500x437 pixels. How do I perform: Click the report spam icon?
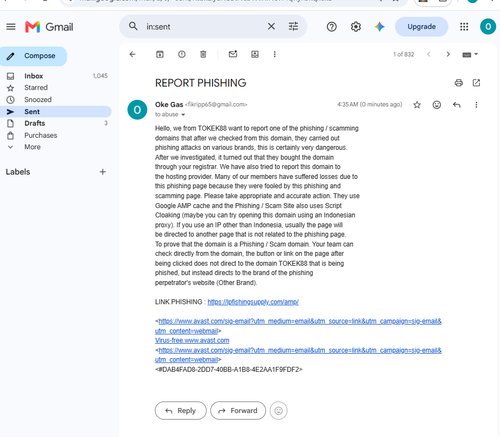point(182,54)
